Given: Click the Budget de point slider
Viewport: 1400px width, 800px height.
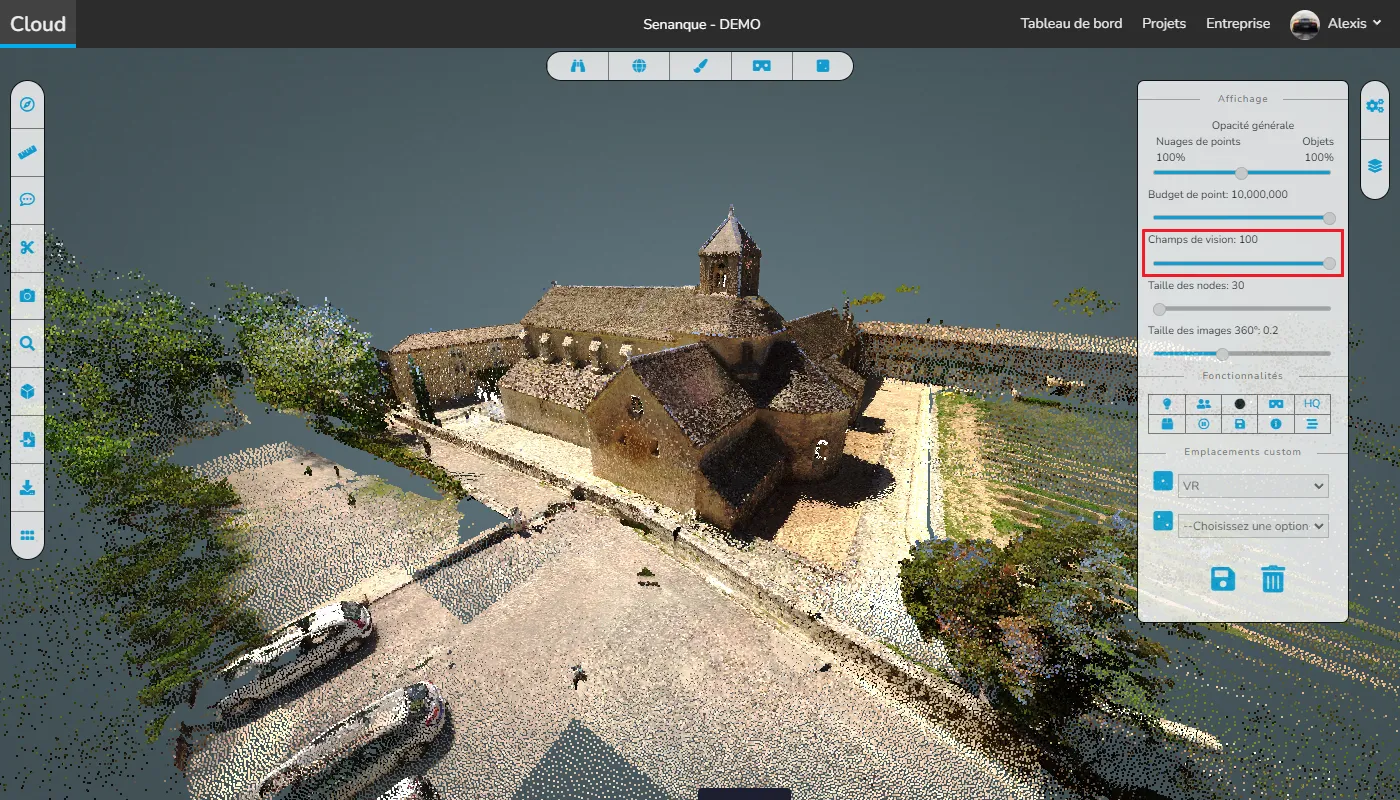Looking at the screenshot, I should 1242,217.
